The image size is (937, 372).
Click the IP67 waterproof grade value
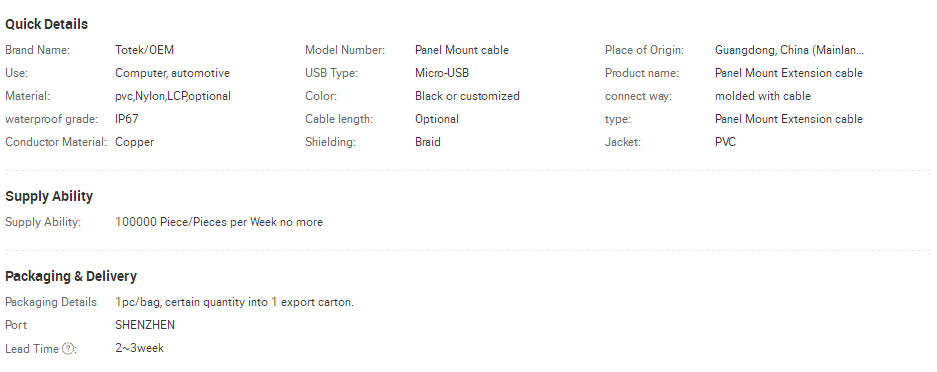tap(127, 119)
